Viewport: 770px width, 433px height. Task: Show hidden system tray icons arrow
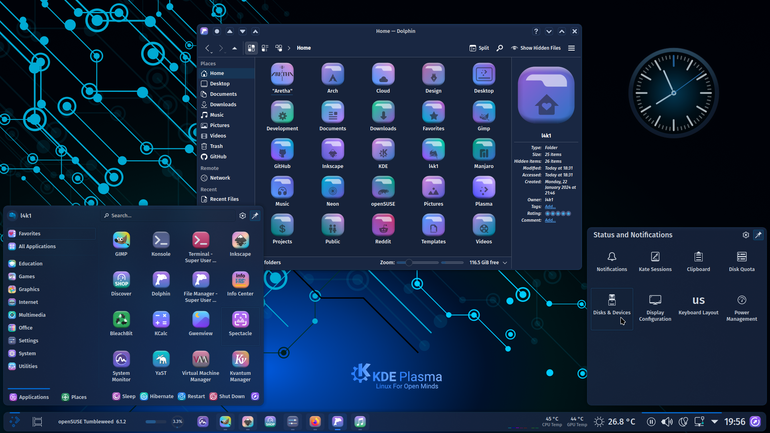tap(715, 422)
